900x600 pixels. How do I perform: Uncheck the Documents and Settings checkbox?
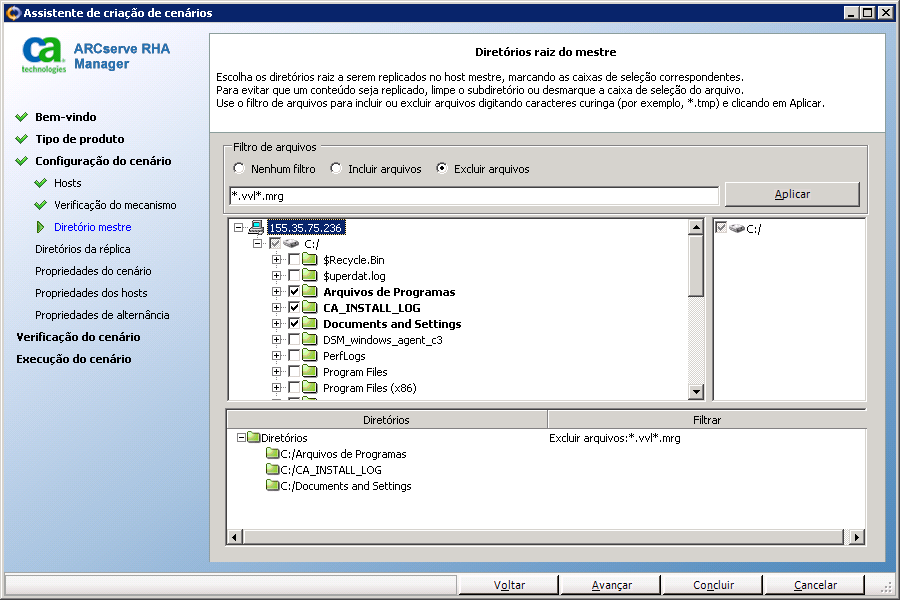pyautogui.click(x=294, y=324)
